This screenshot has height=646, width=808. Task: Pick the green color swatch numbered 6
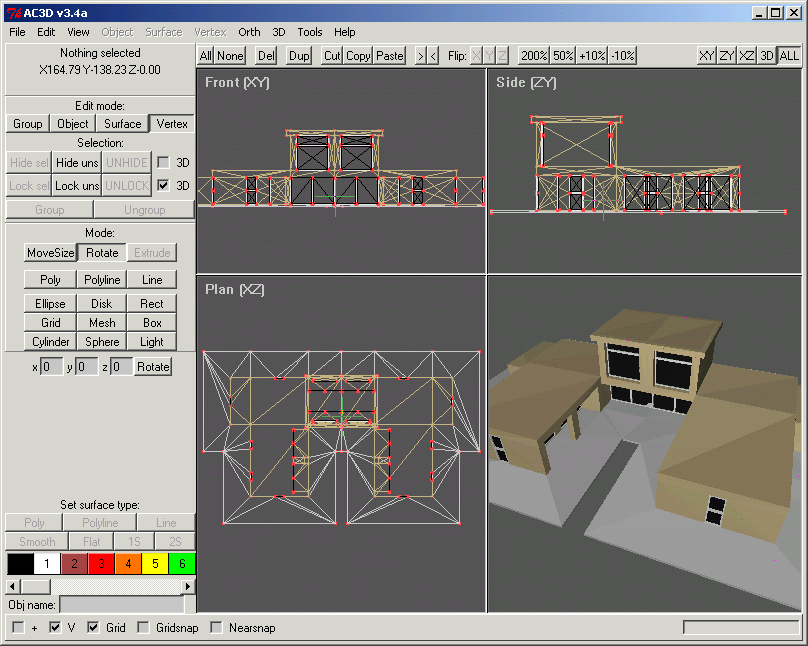coord(182,564)
